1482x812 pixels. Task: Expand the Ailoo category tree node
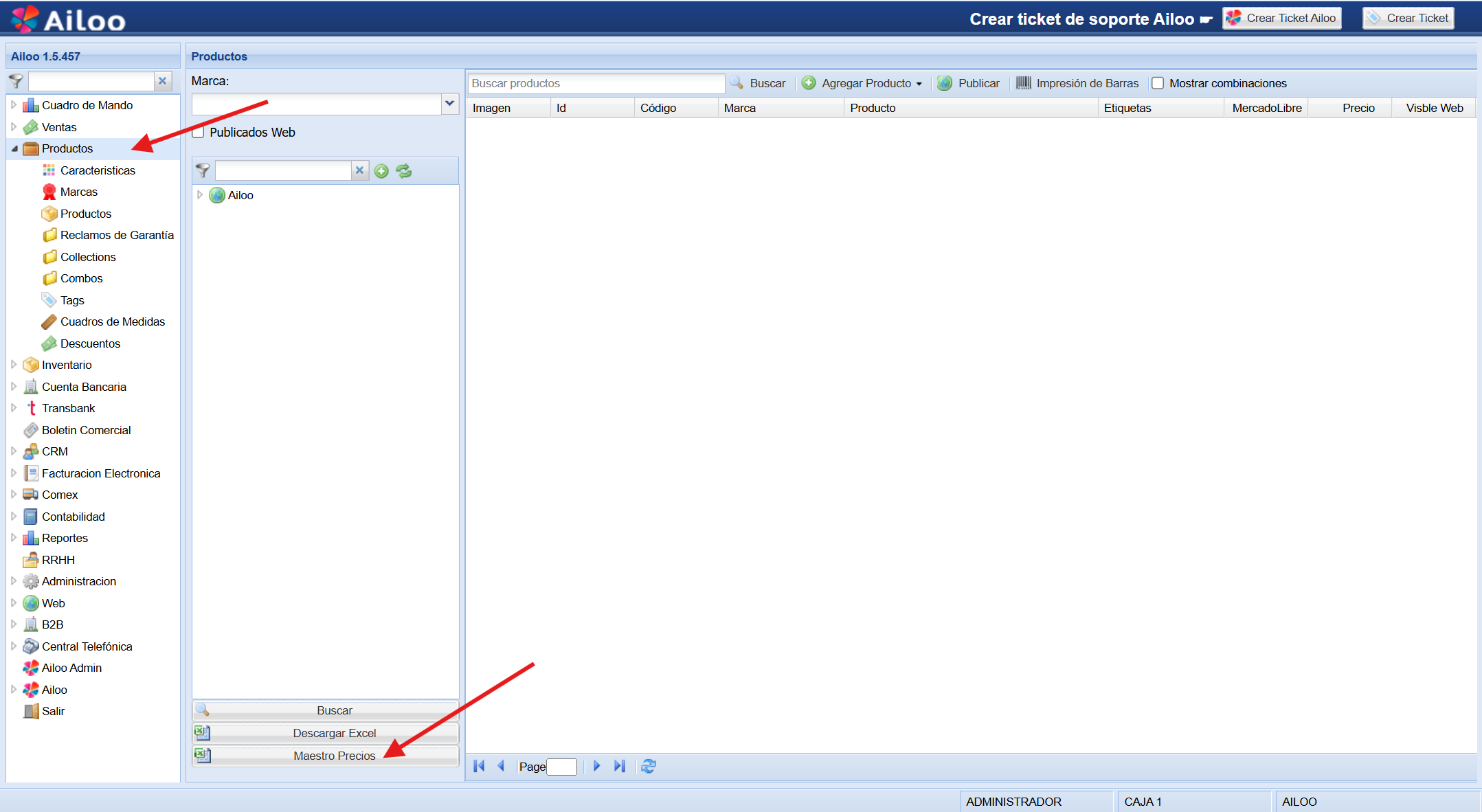pyautogui.click(x=200, y=195)
